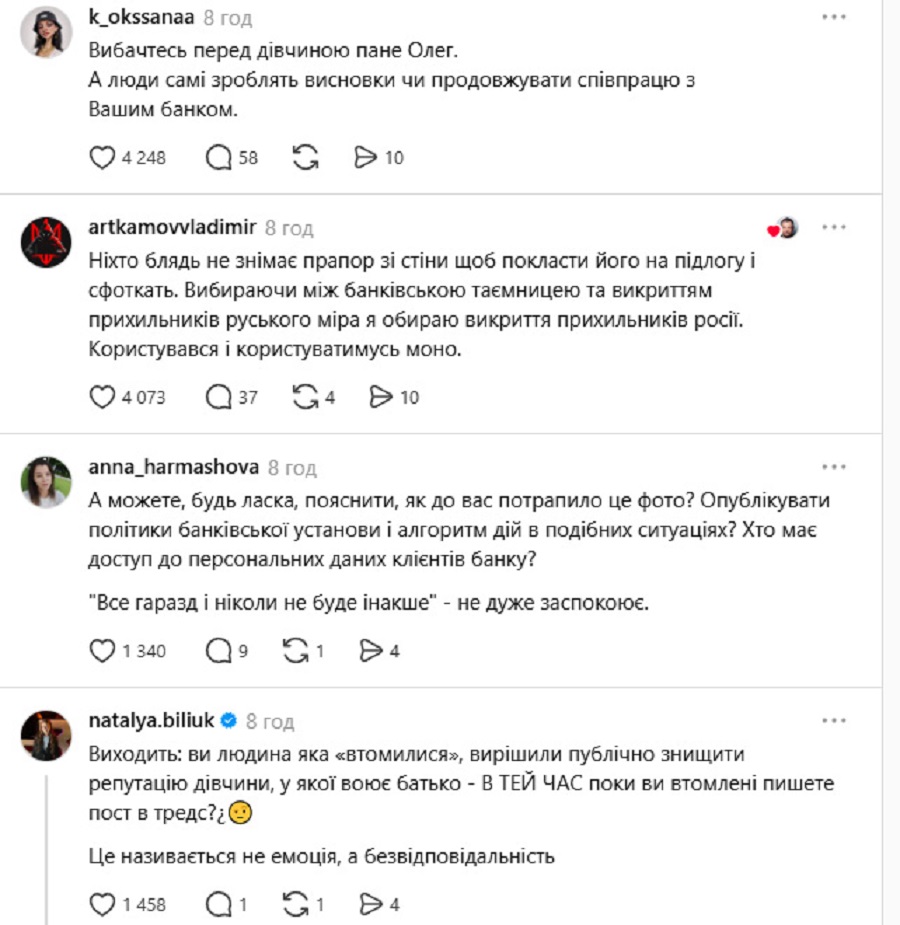The width and height of the screenshot is (900, 925).
Task: Click anna_harmashova profile picture
Action: 46,481
